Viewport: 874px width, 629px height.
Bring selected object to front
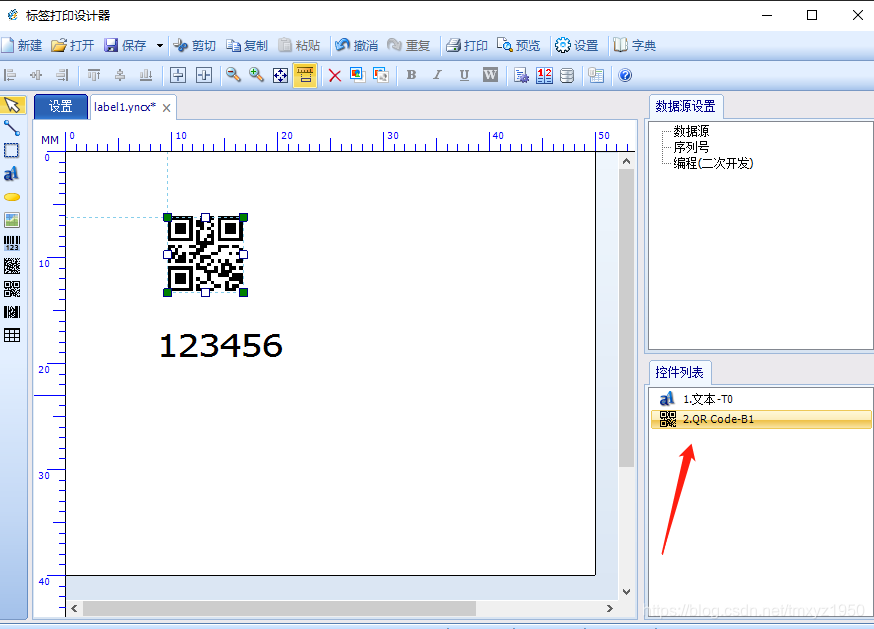pos(357,75)
